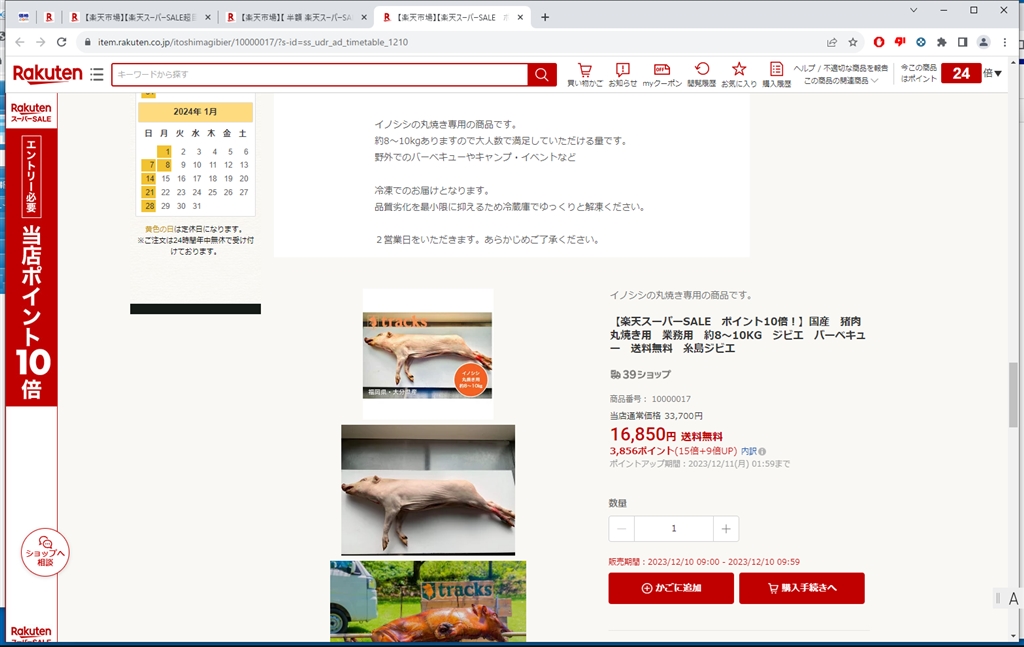This screenshot has height=647, width=1024.
Task: Open Chrome side panel icon
Action: coord(963,42)
